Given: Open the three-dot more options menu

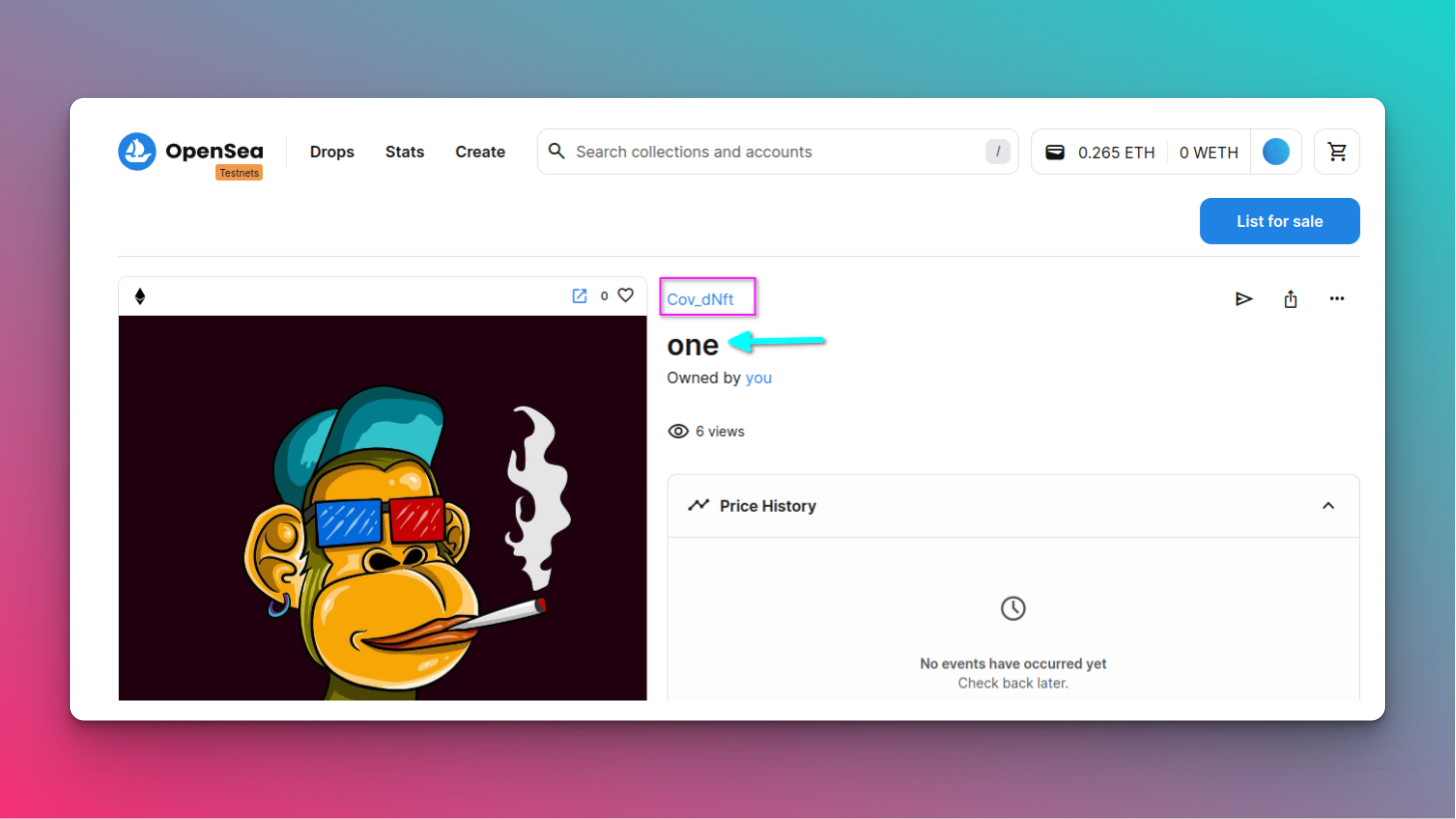Looking at the screenshot, I should (x=1337, y=298).
